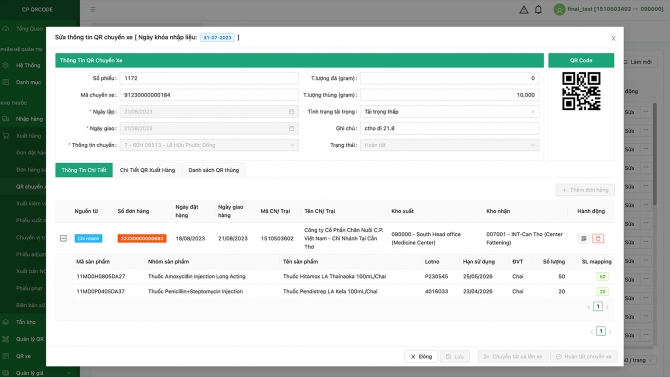
Task: Open QR xe in the sidebar
Action: 23,356
